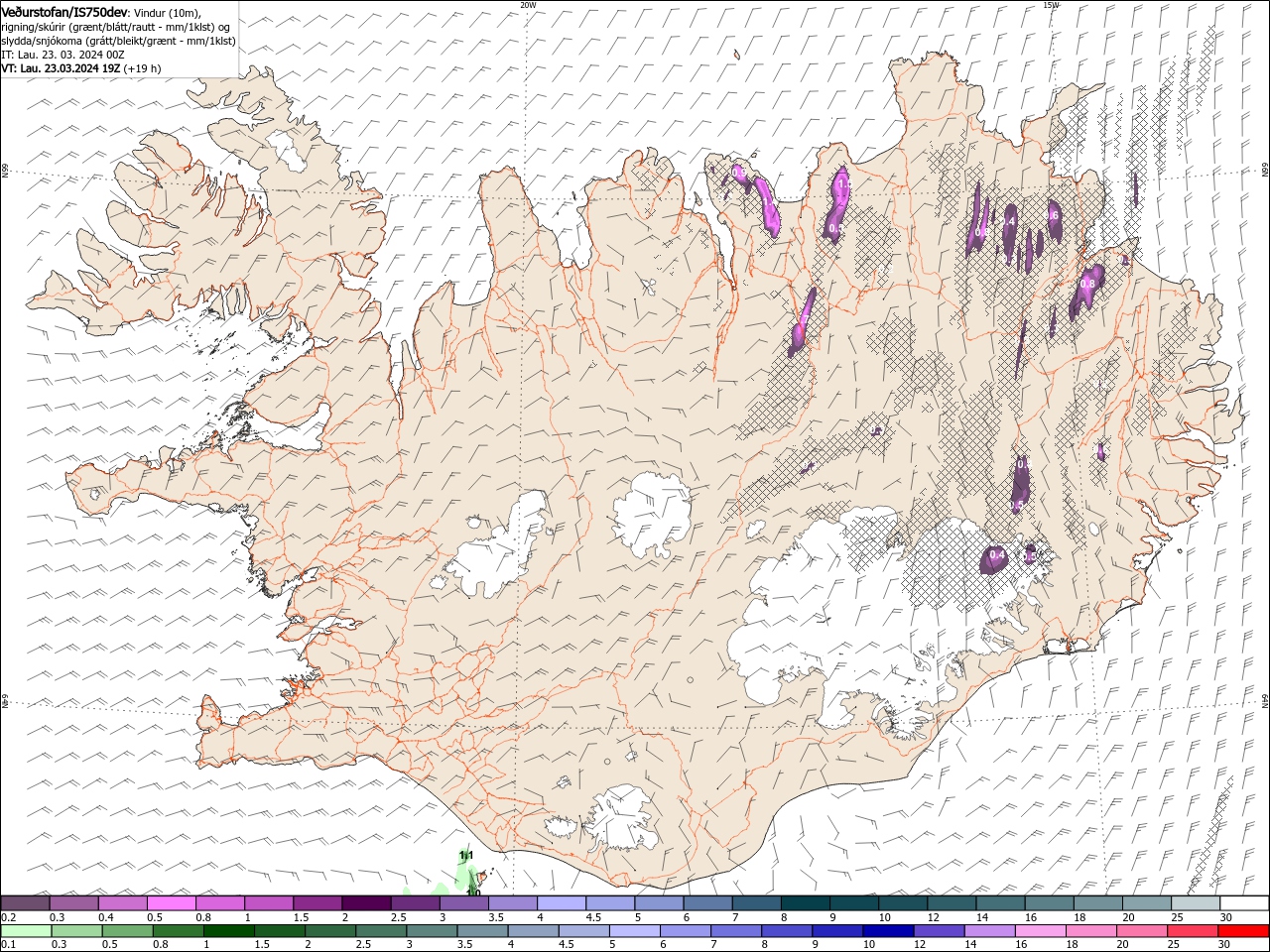Click the 15W longitude label
1270x952 pixels.
[x=1051, y=5]
